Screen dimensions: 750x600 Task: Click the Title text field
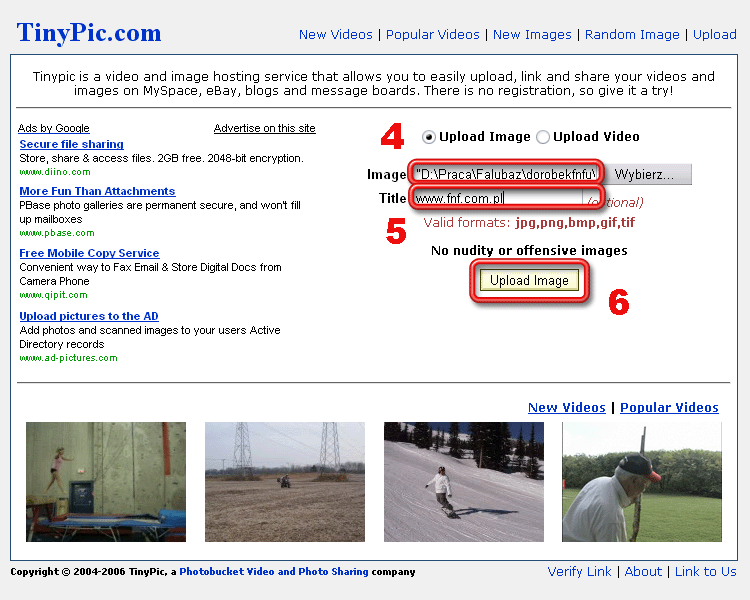tap(498, 198)
